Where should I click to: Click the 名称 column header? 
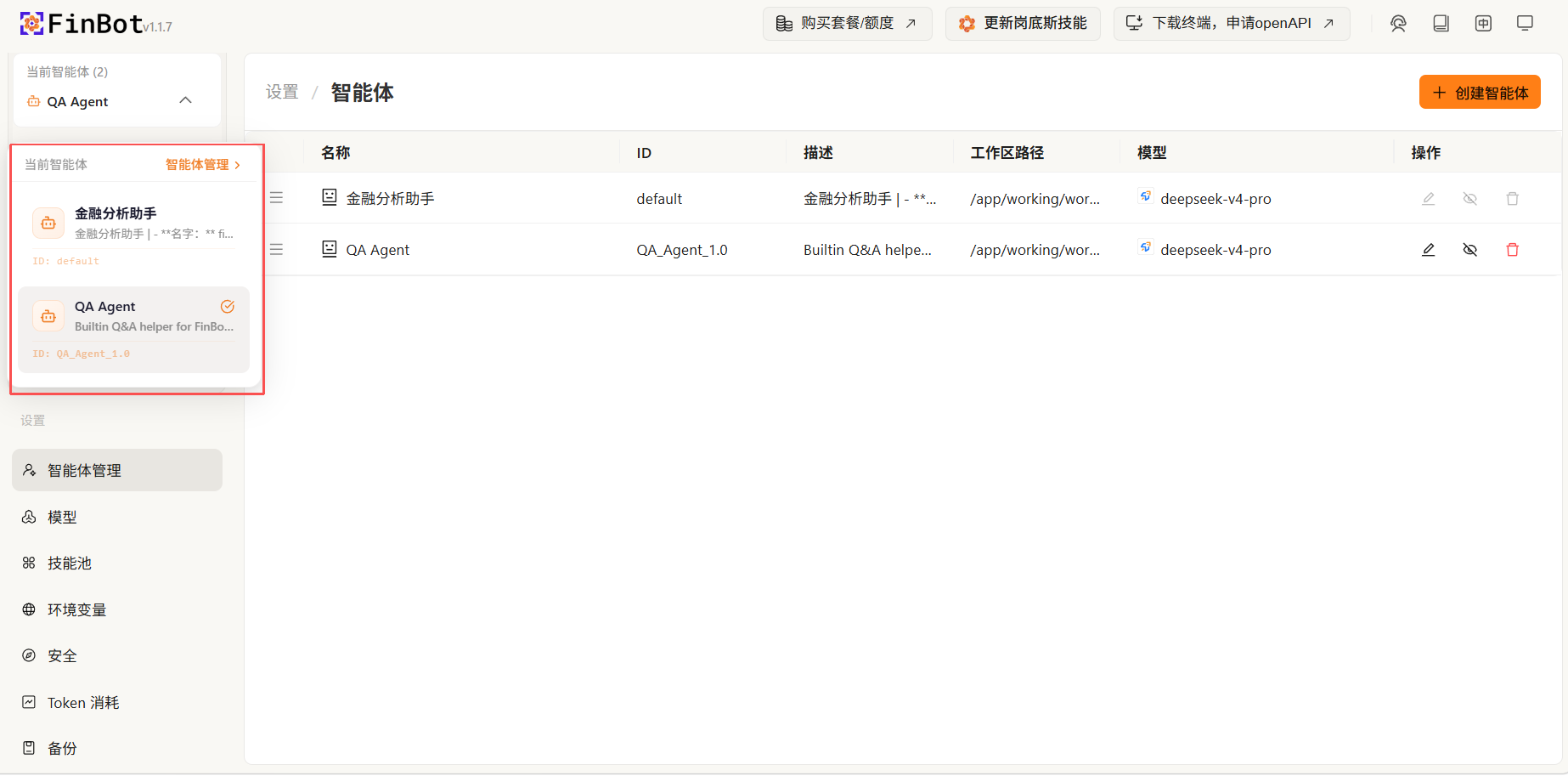click(336, 153)
